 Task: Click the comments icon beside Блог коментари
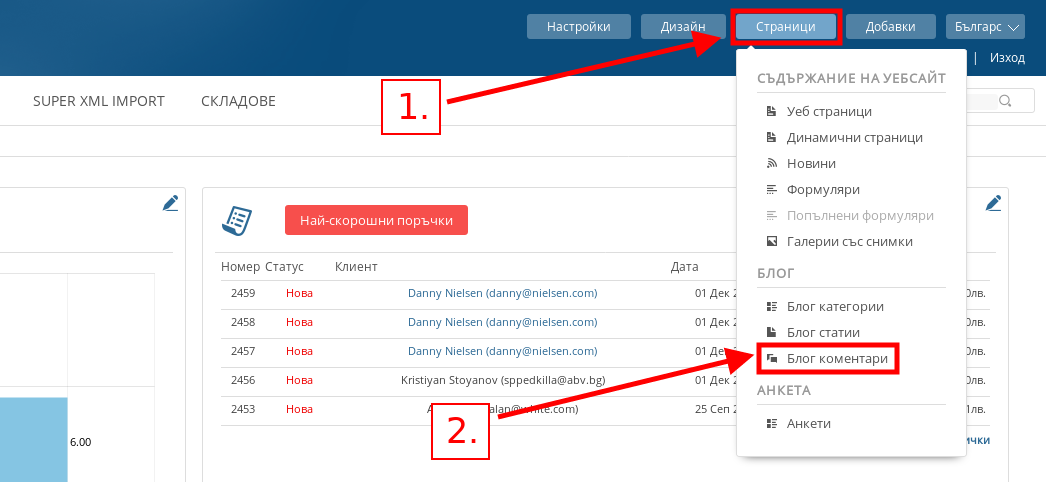click(x=771, y=358)
